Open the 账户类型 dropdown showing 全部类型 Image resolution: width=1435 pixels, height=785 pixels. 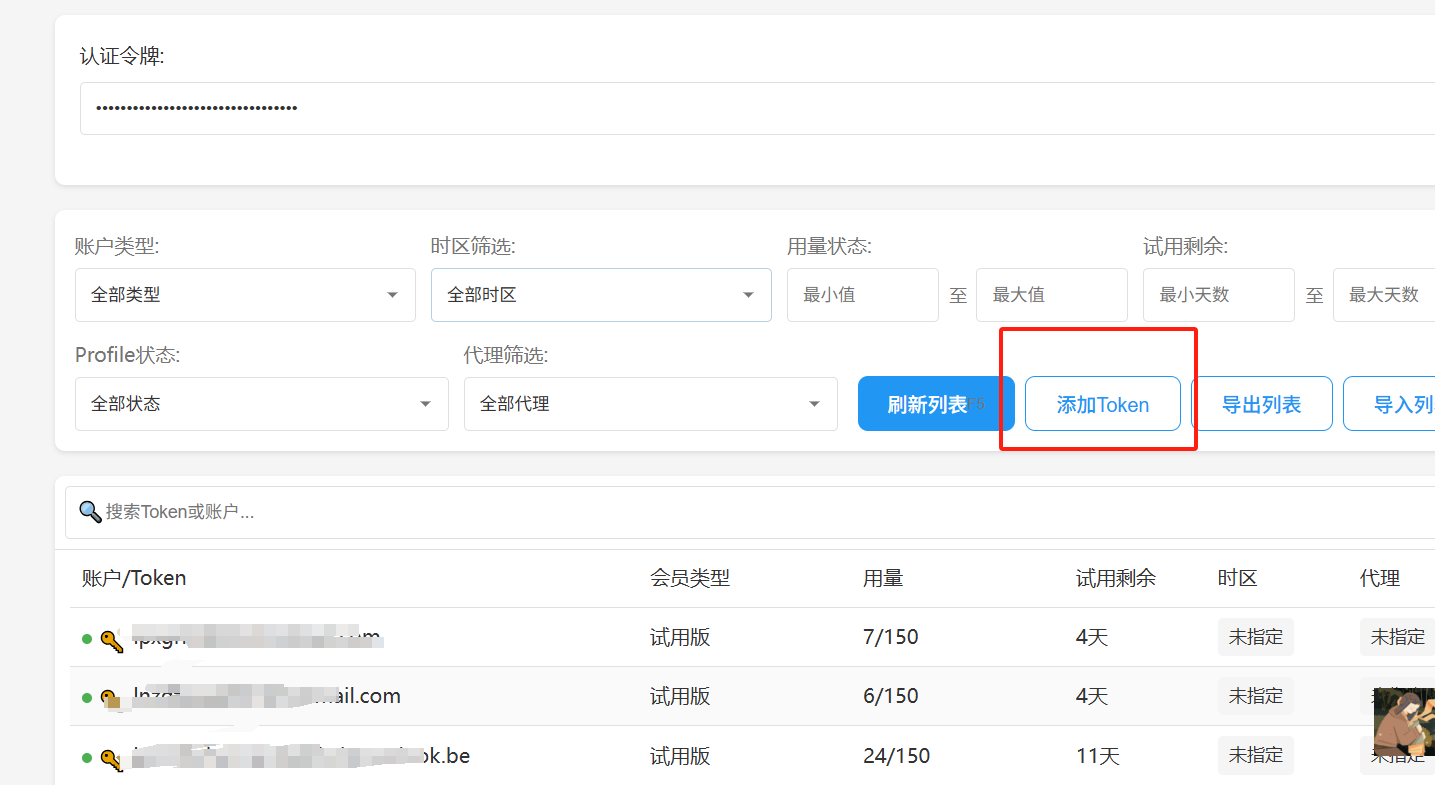pos(245,295)
